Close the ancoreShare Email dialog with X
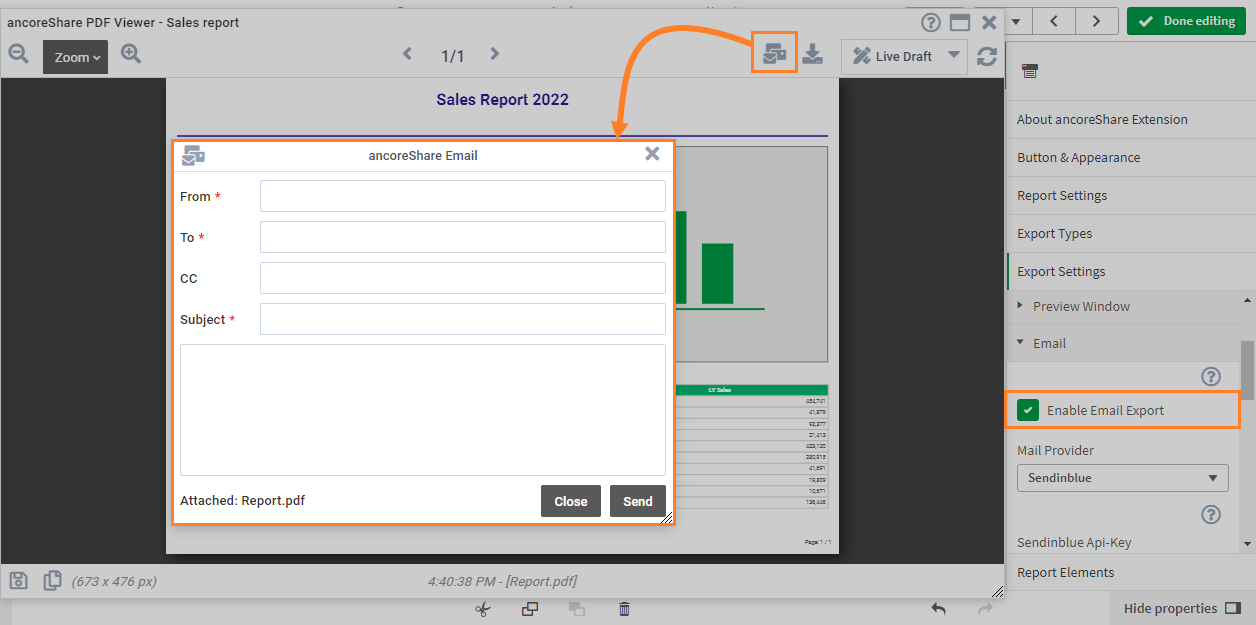1256x625 pixels. coord(652,154)
